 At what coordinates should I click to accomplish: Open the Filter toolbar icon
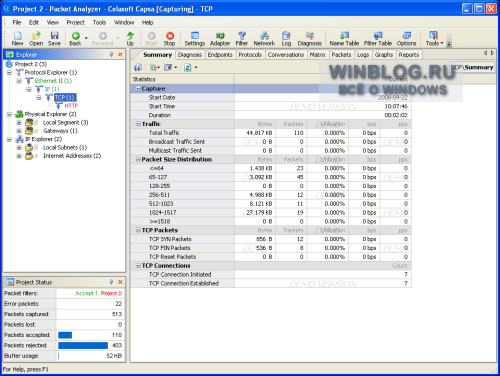click(x=242, y=39)
